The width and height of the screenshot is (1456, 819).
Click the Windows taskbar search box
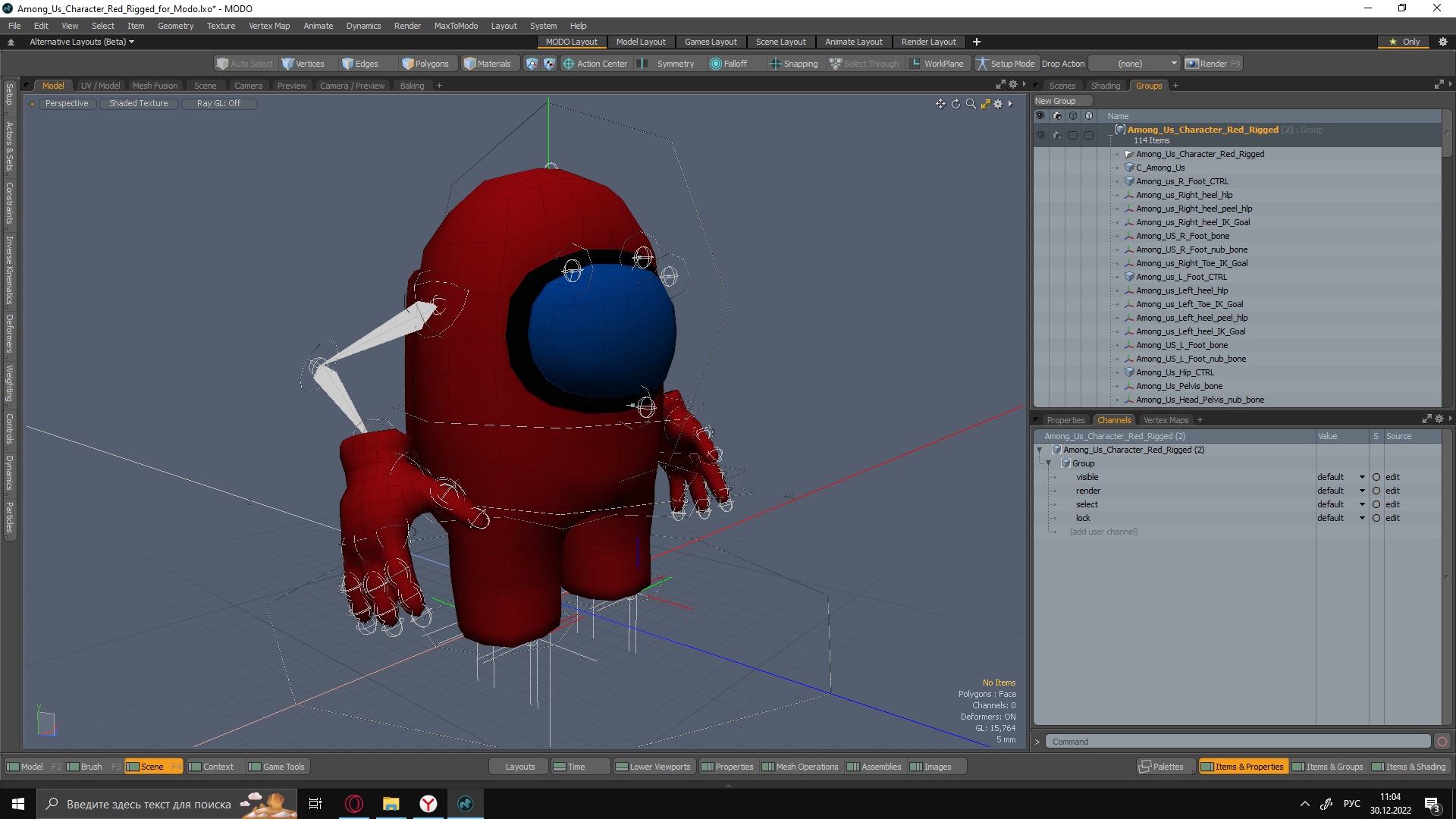tap(167, 804)
